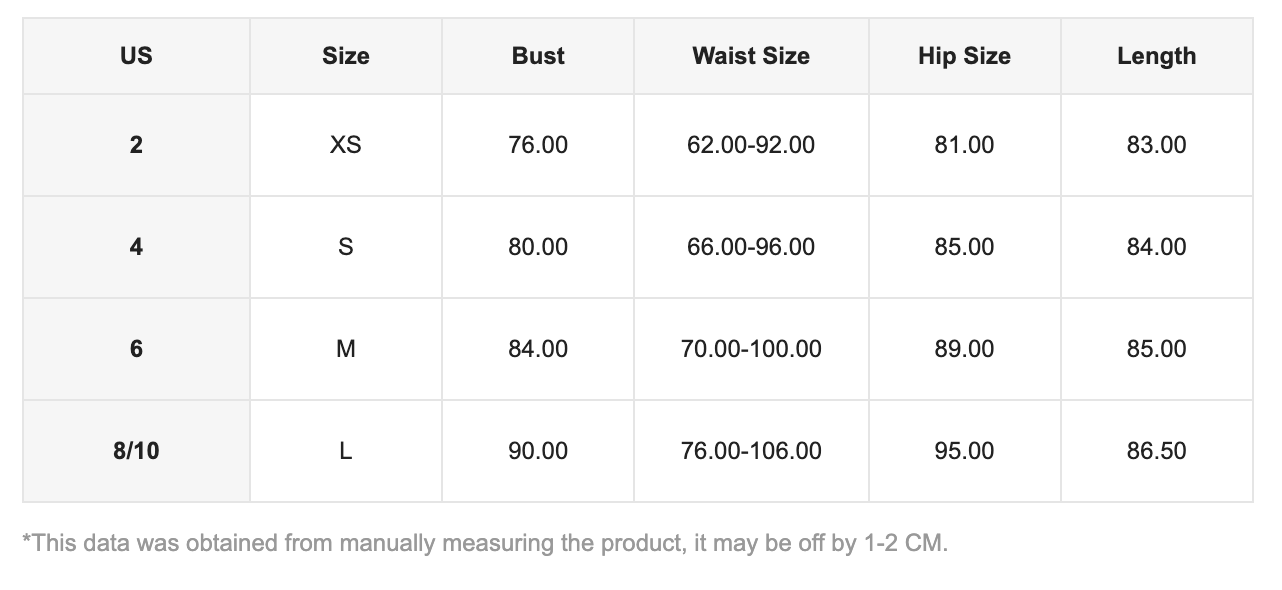Image resolution: width=1282 pixels, height=590 pixels.
Task: Select the Length column header
Action: 1156,56
